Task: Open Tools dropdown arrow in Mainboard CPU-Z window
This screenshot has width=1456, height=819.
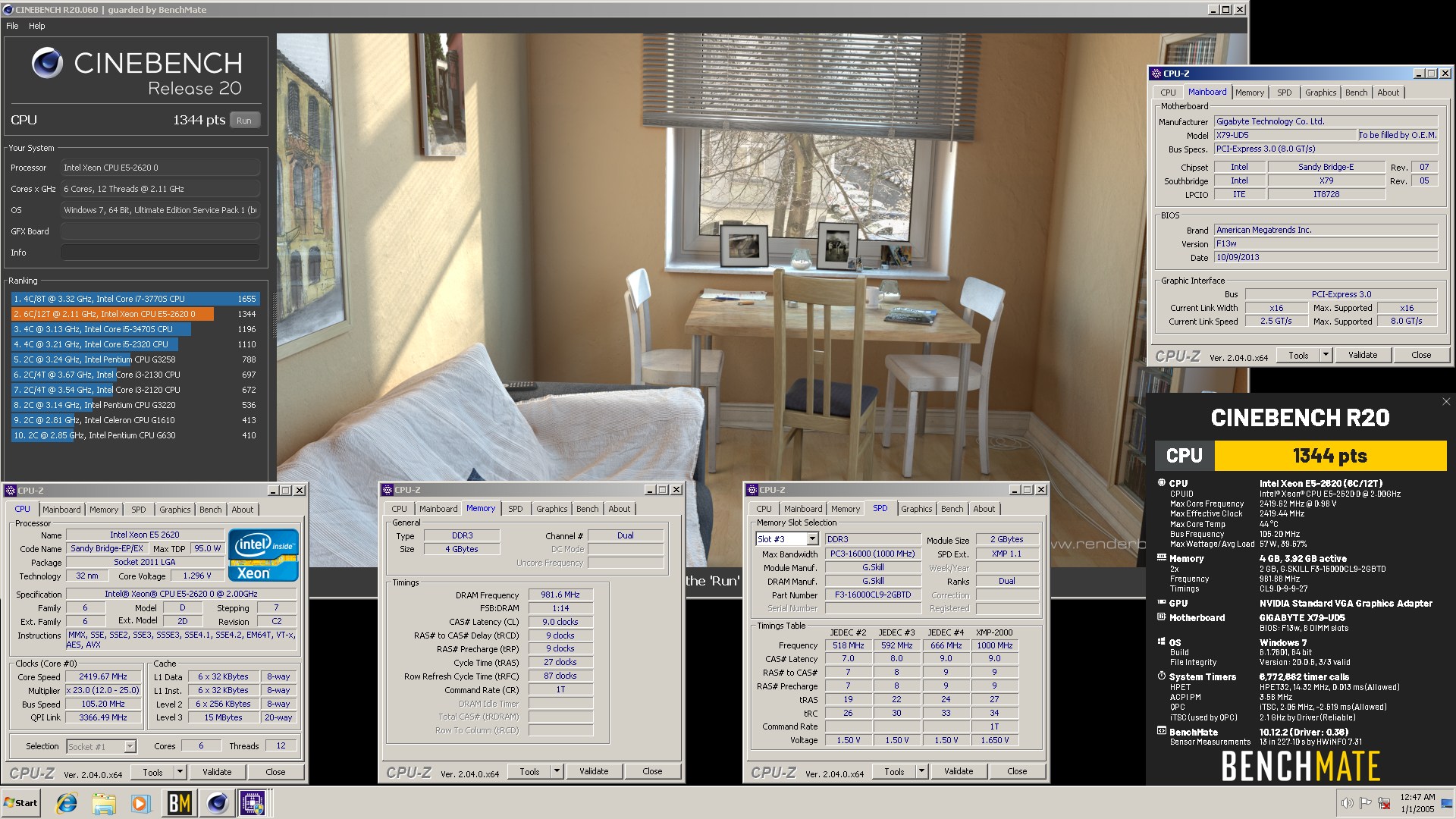Action: pos(1326,355)
